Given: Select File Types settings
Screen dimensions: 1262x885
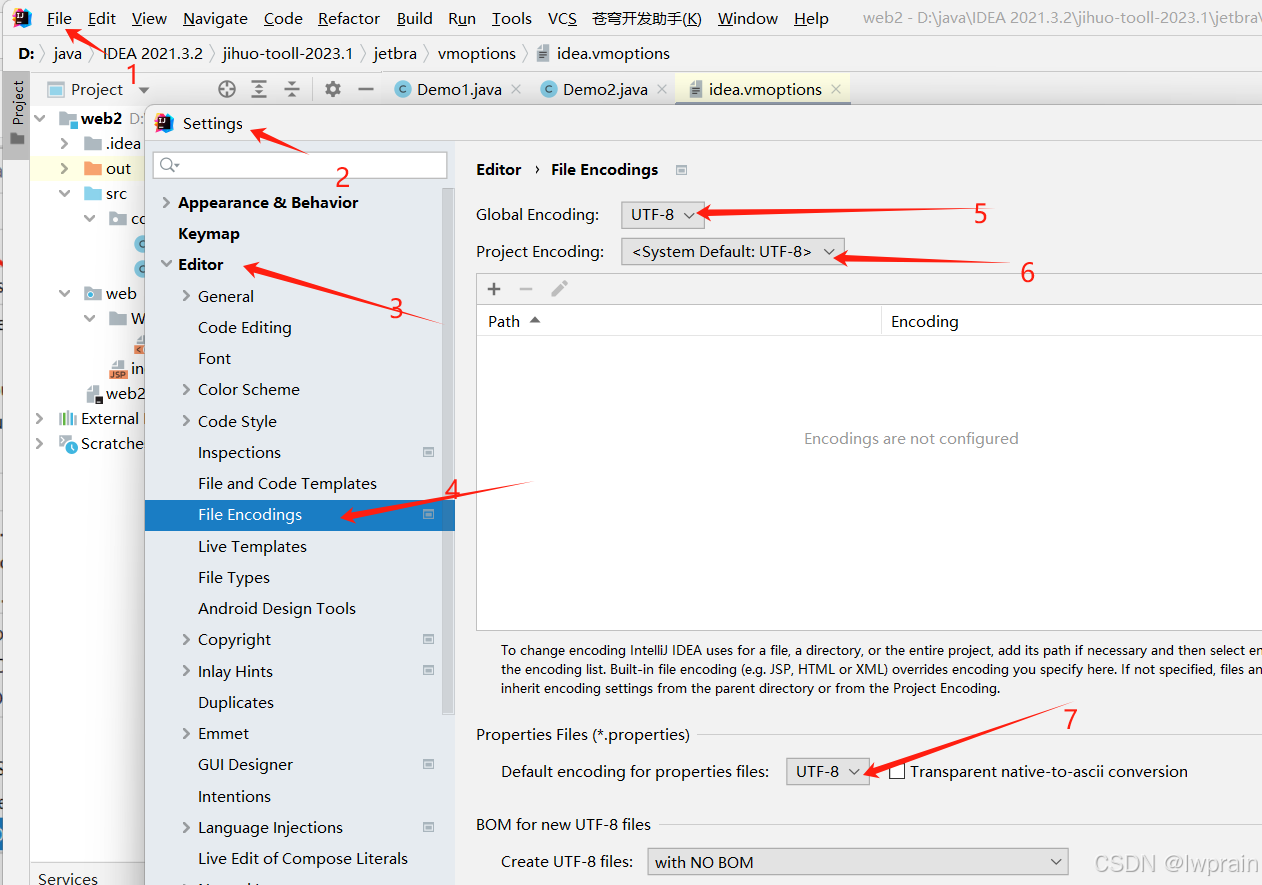Looking at the screenshot, I should click(234, 577).
